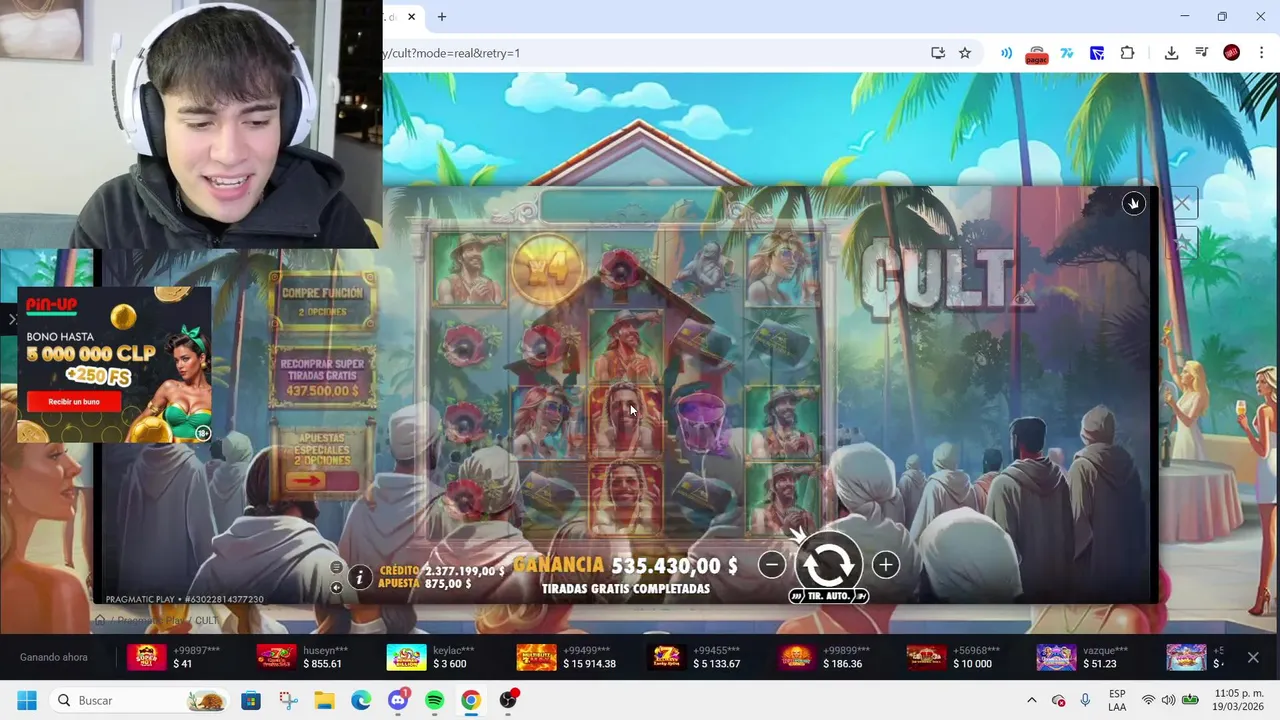Click the winner entry +99899*** $186.36
This screenshot has height=720, width=1280.
click(824, 657)
